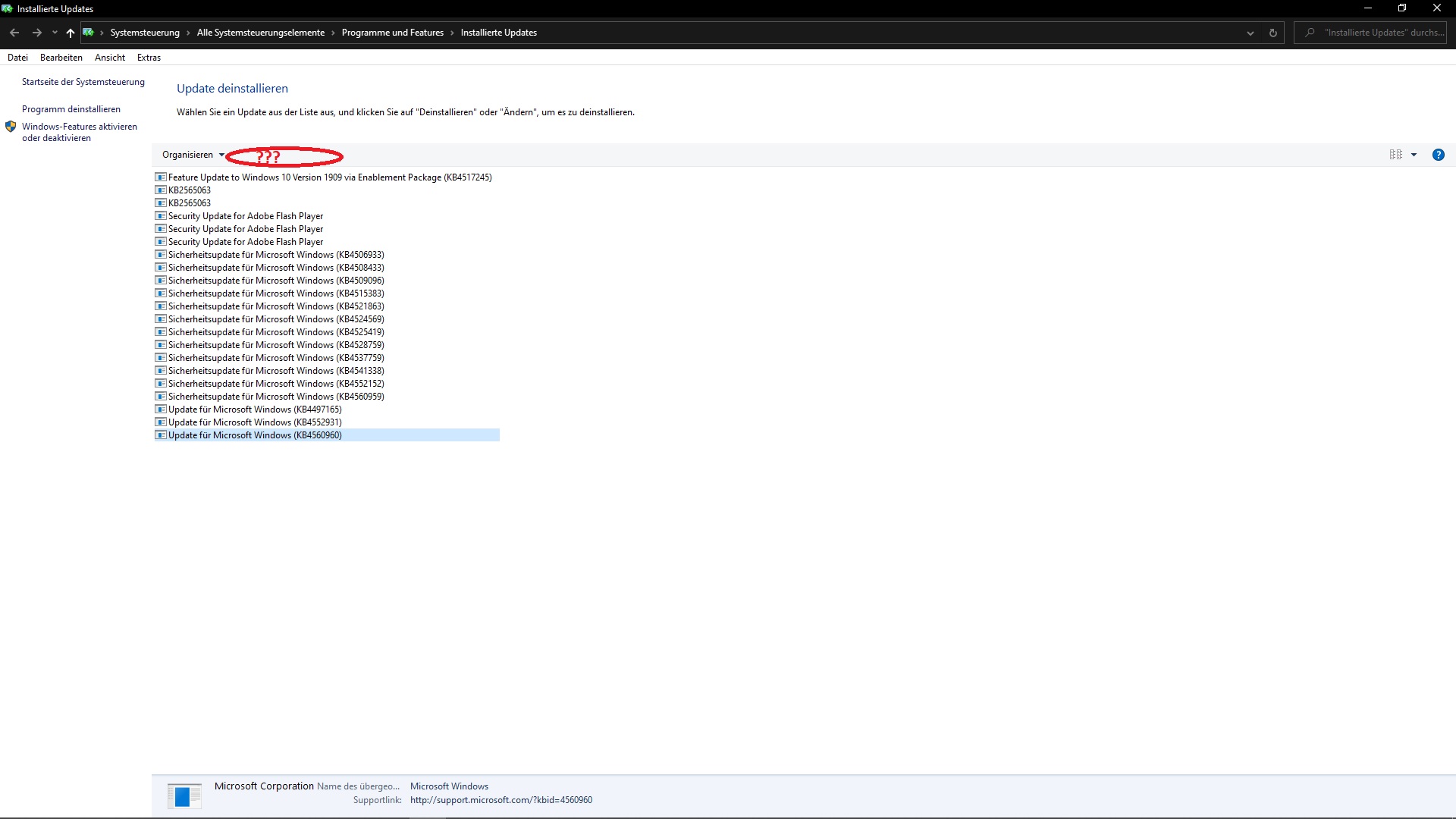This screenshot has width=1456, height=819.
Task: Open the recent locations dropdown arrow
Action: 55,33
